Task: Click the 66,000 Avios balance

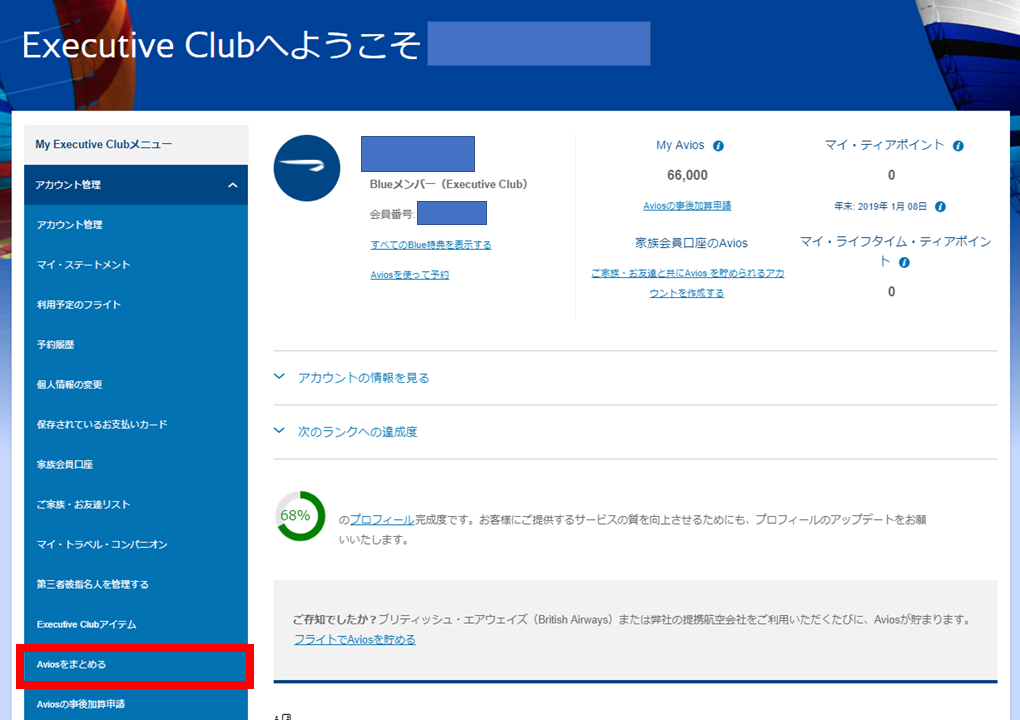Action: coord(687,175)
